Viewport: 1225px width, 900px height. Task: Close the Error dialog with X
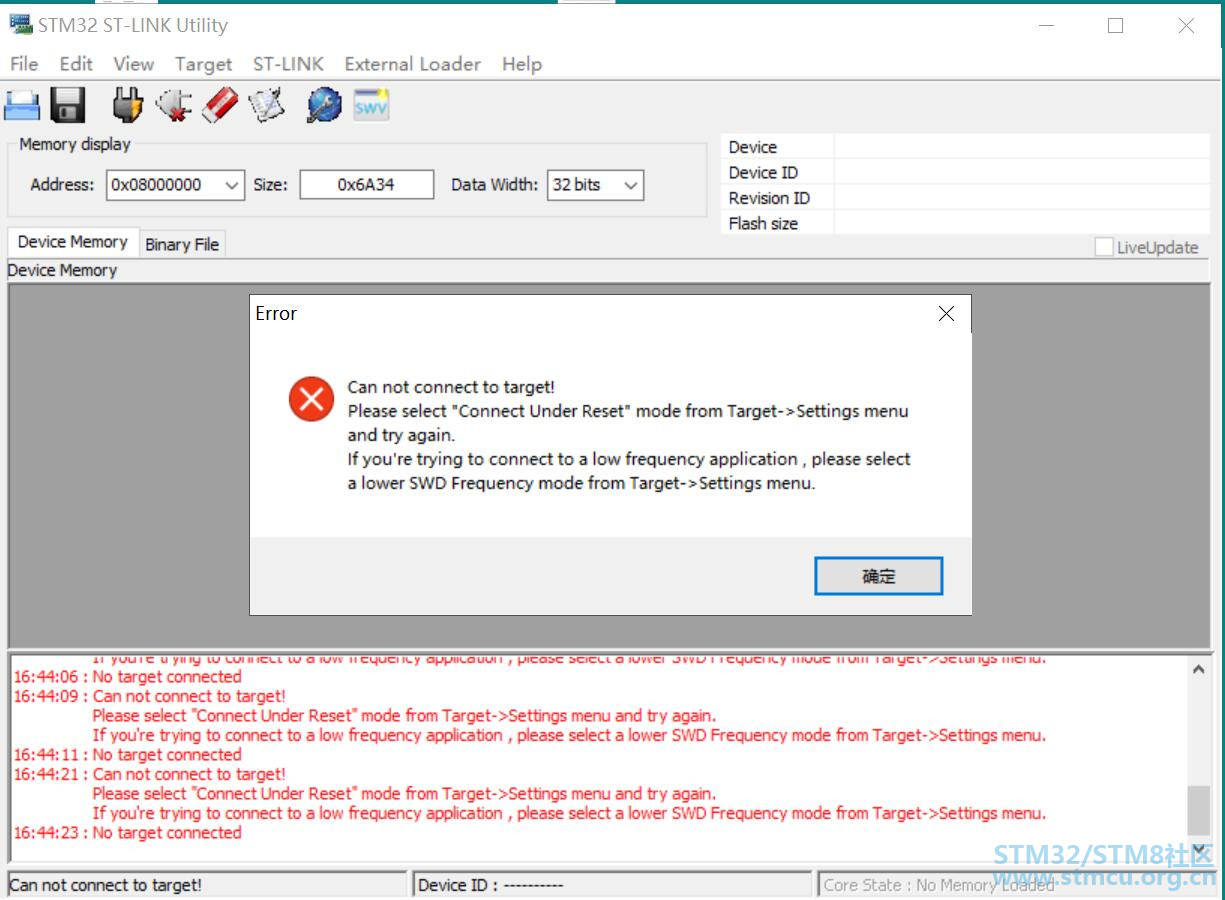click(x=946, y=314)
